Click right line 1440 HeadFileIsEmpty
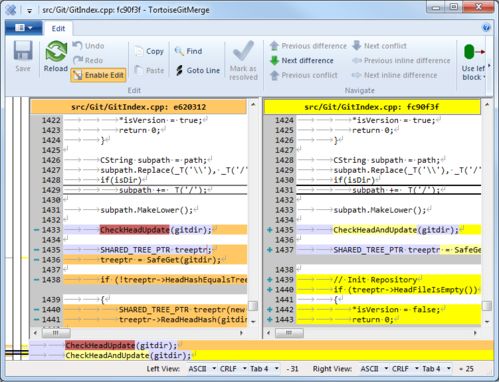Image resolution: width=499 pixels, height=382 pixels. (x=389, y=290)
